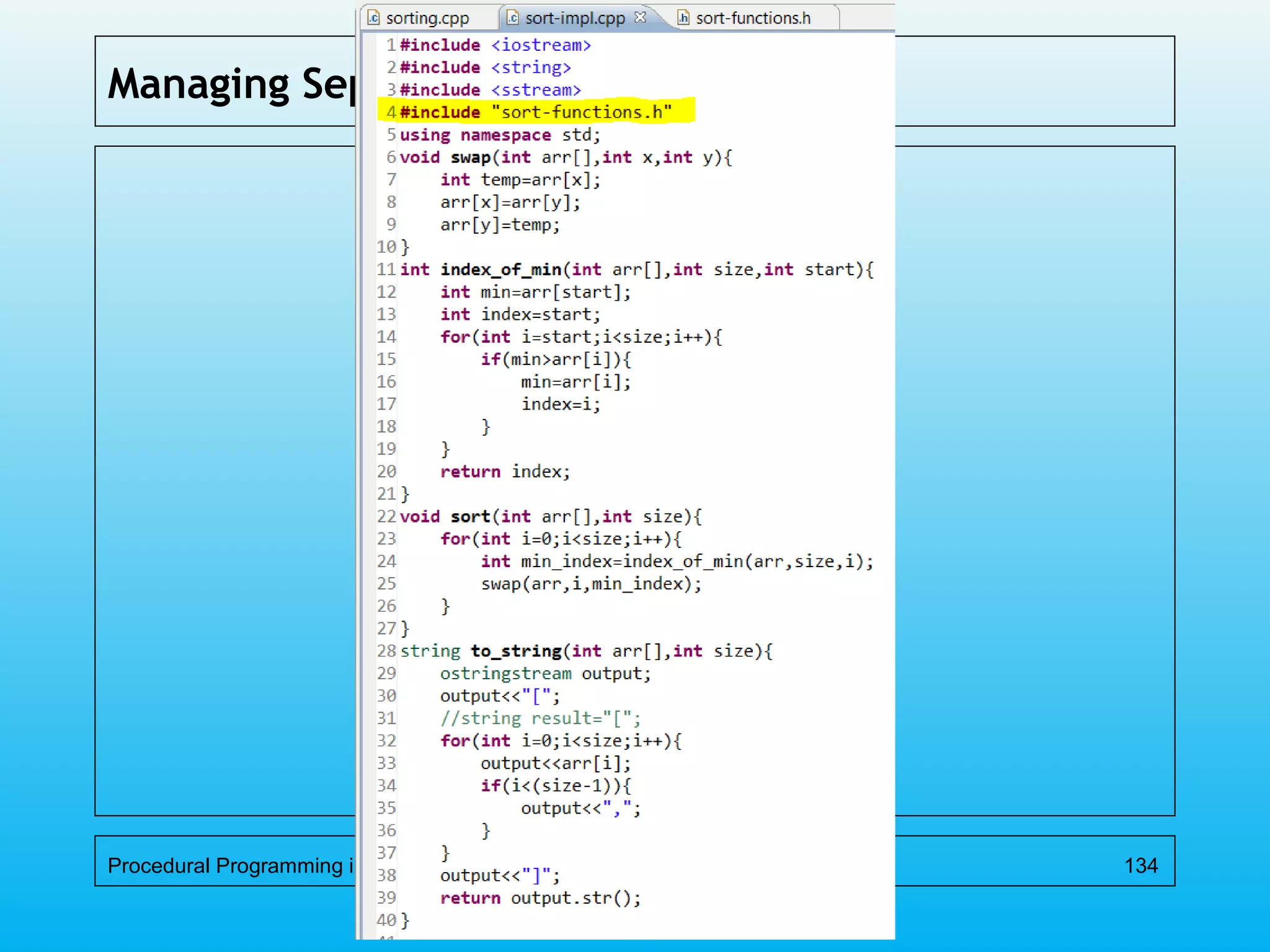
Task: Click 'output<<arr[i];' line
Action: click(x=556, y=763)
